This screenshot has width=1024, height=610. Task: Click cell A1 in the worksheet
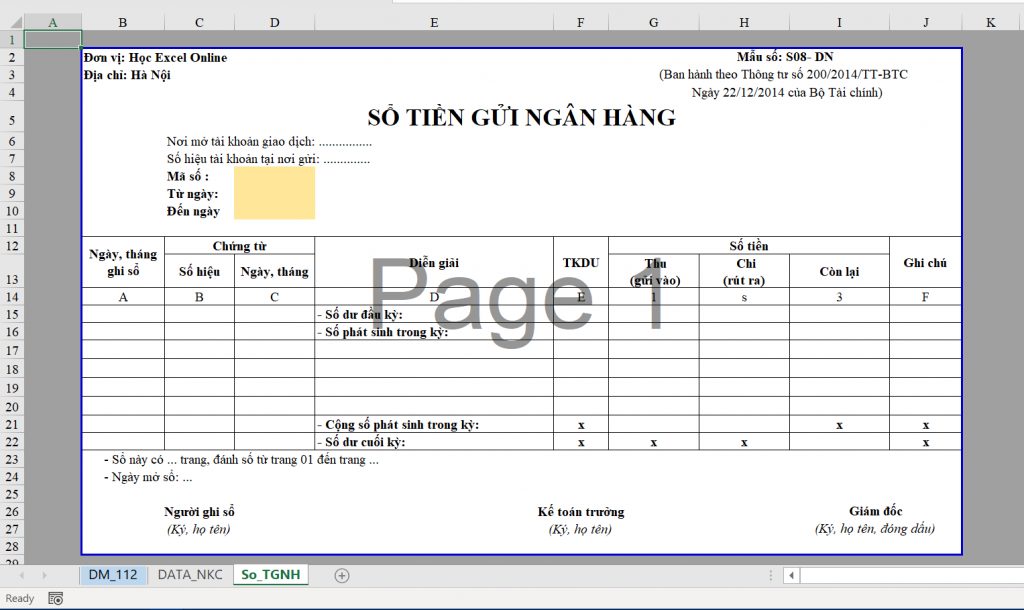[52, 40]
